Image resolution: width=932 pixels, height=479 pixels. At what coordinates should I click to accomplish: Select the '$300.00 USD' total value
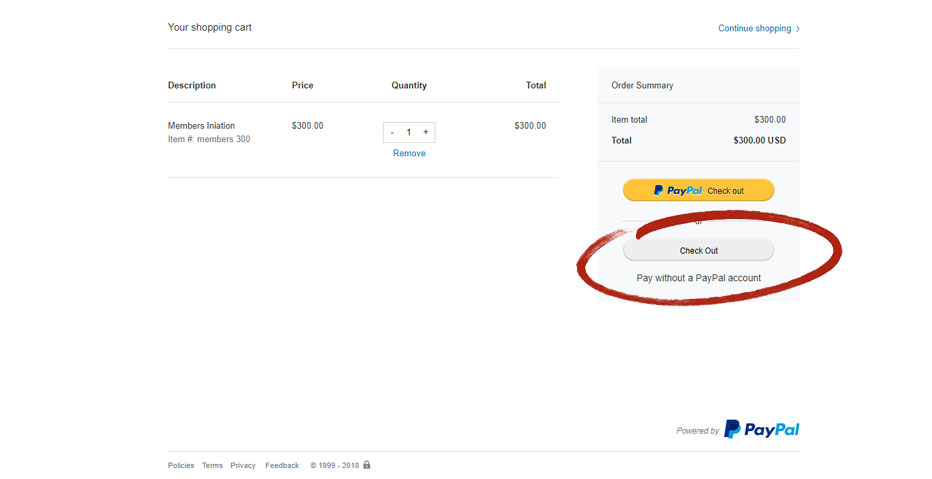[760, 140]
